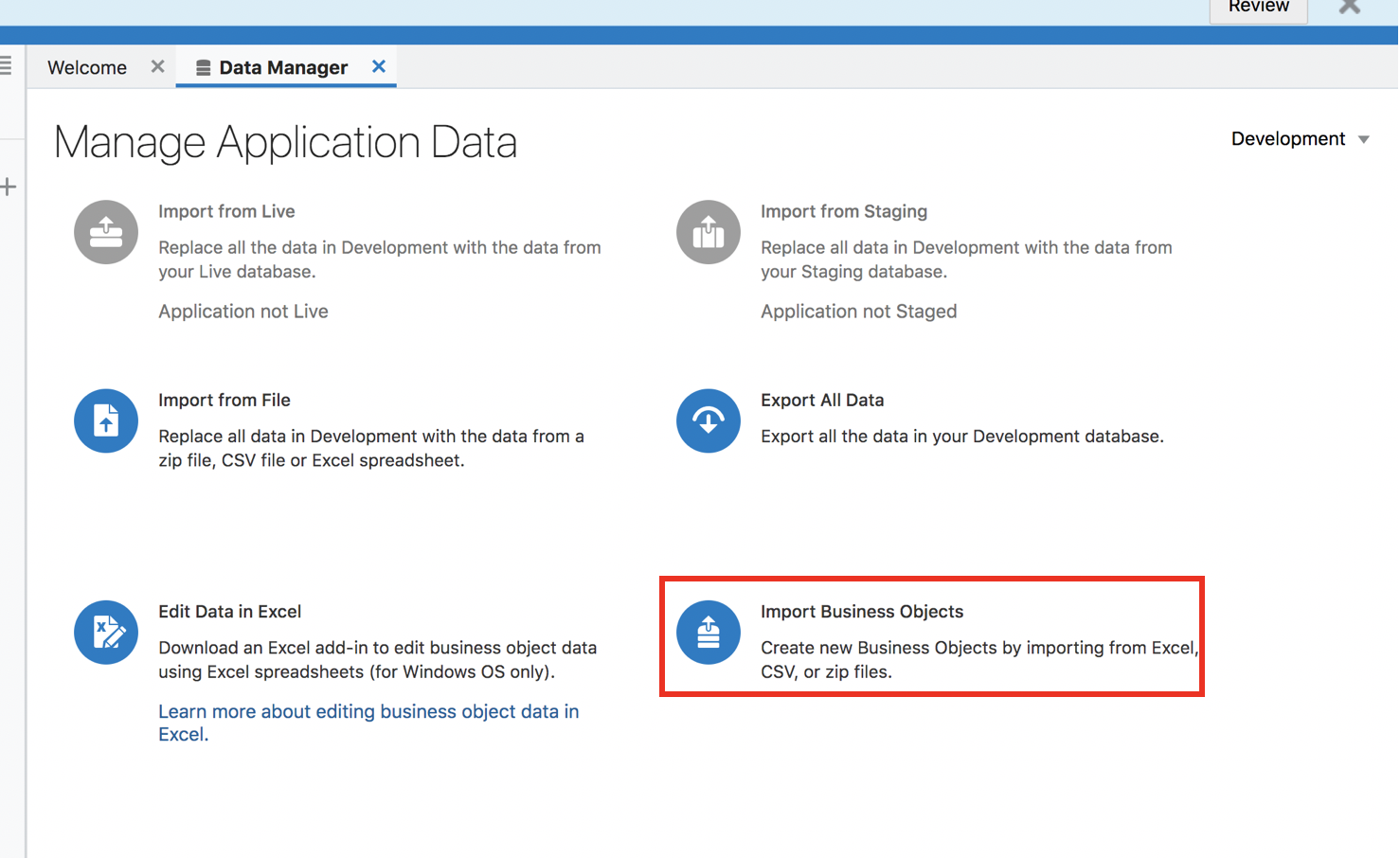Viewport: 1400px width, 858px height.
Task: Click the Import Business Objects icon
Action: point(709,633)
